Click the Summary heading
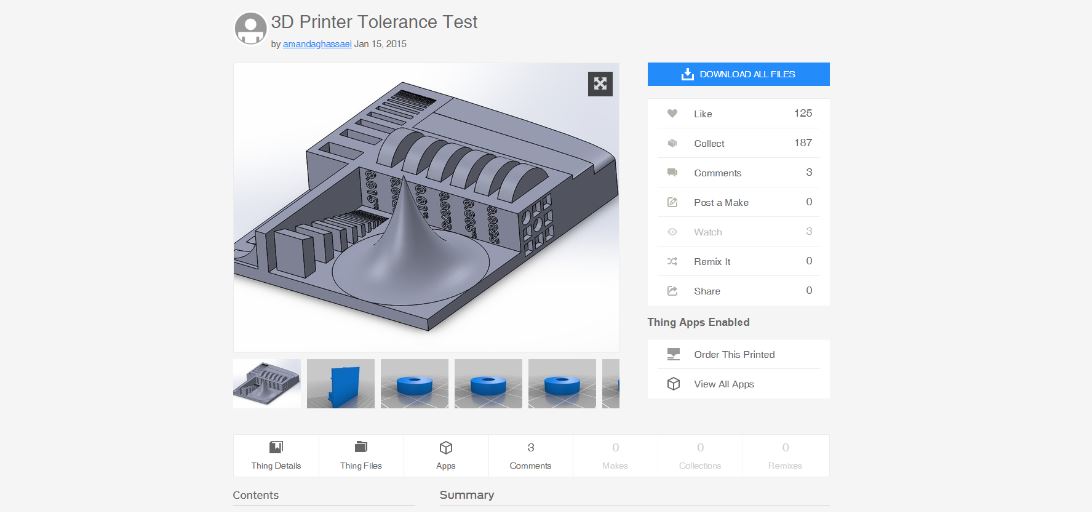The height and width of the screenshot is (512, 1092). tap(467, 495)
